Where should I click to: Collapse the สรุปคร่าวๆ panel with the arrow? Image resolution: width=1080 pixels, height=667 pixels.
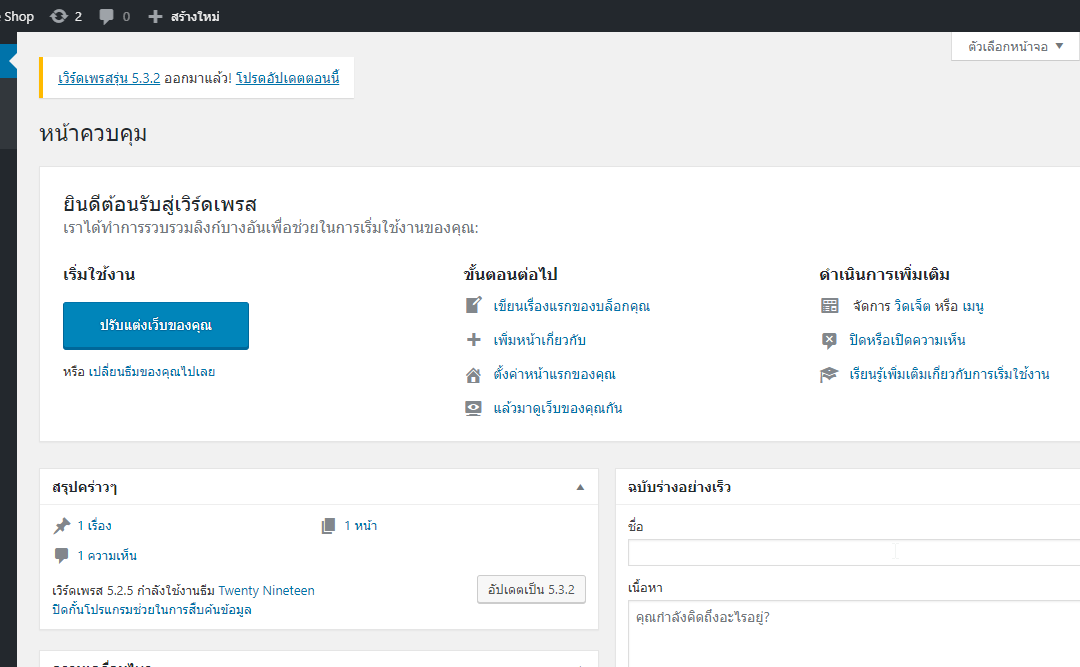(580, 487)
